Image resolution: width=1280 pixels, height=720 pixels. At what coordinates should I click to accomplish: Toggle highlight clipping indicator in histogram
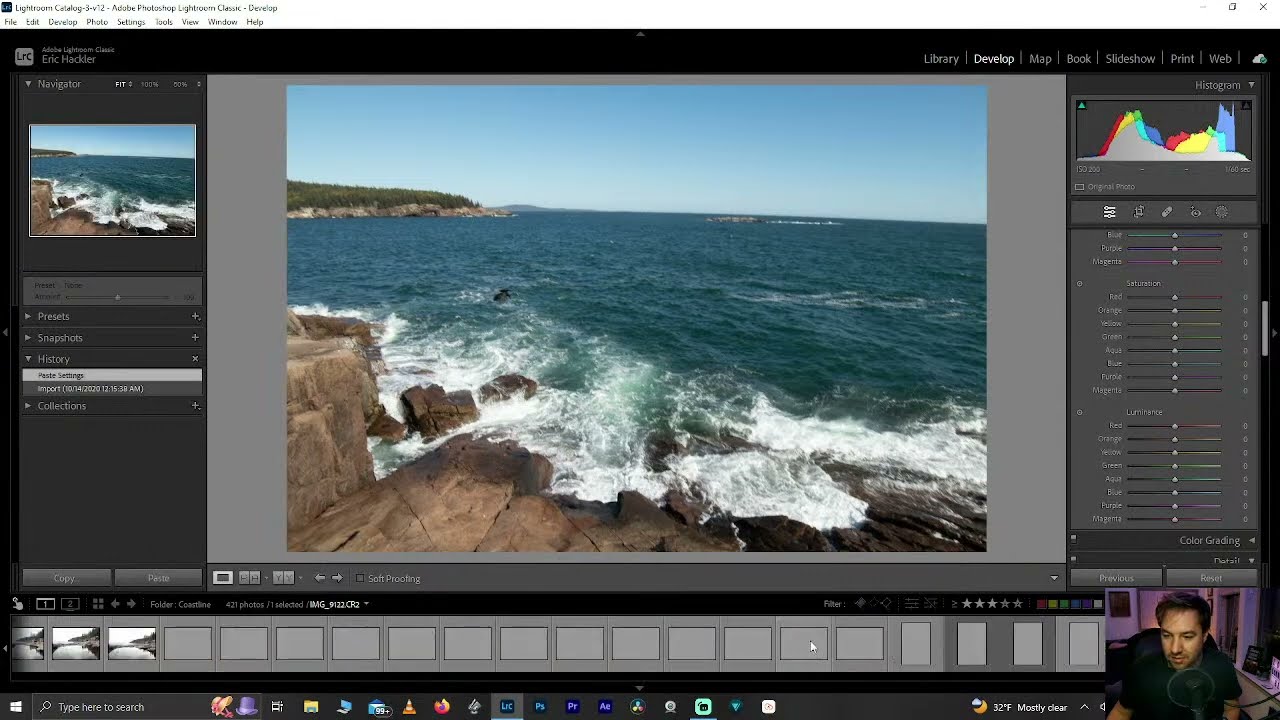[x=1246, y=105]
